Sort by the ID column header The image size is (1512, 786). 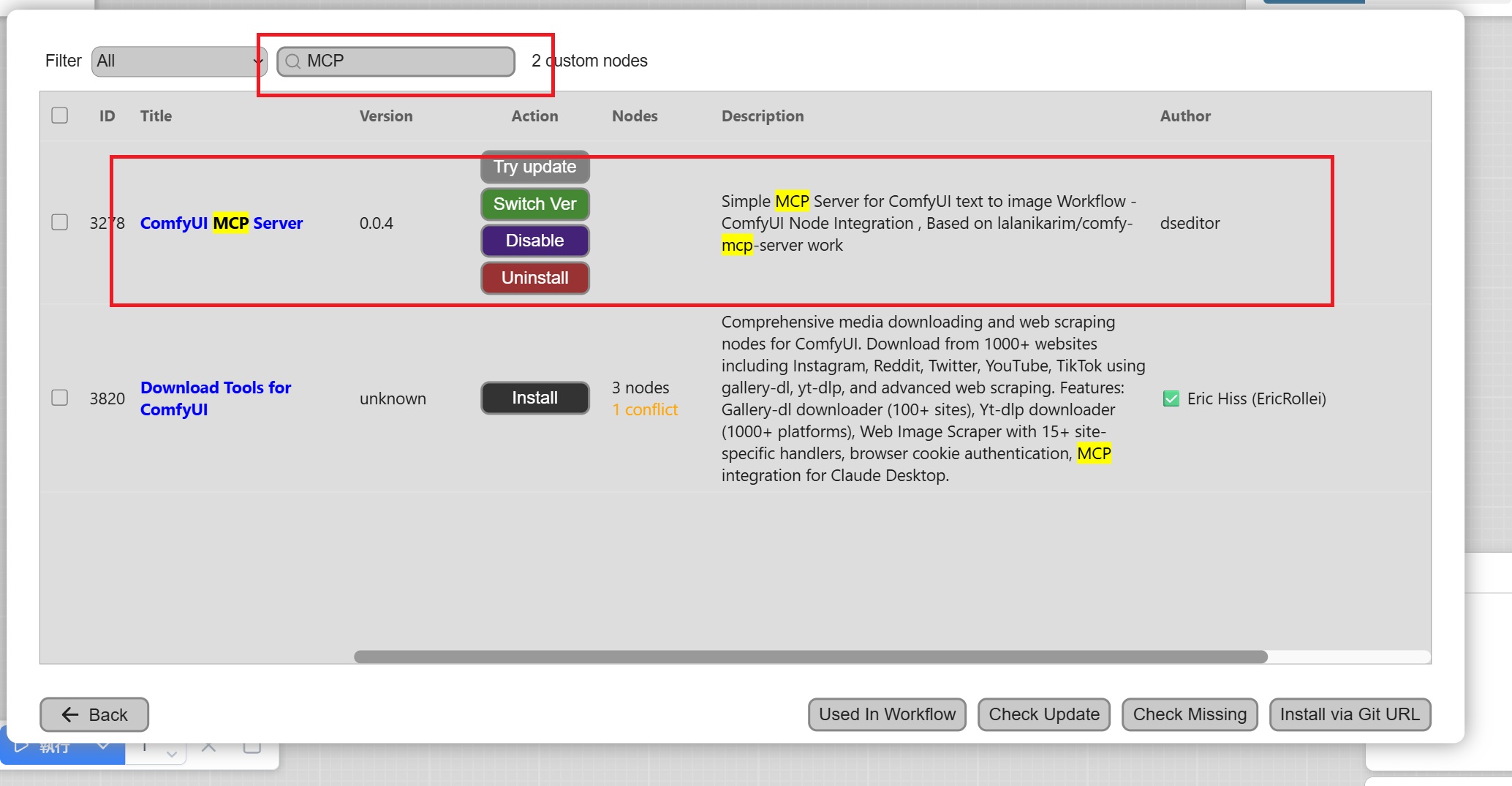coord(107,116)
